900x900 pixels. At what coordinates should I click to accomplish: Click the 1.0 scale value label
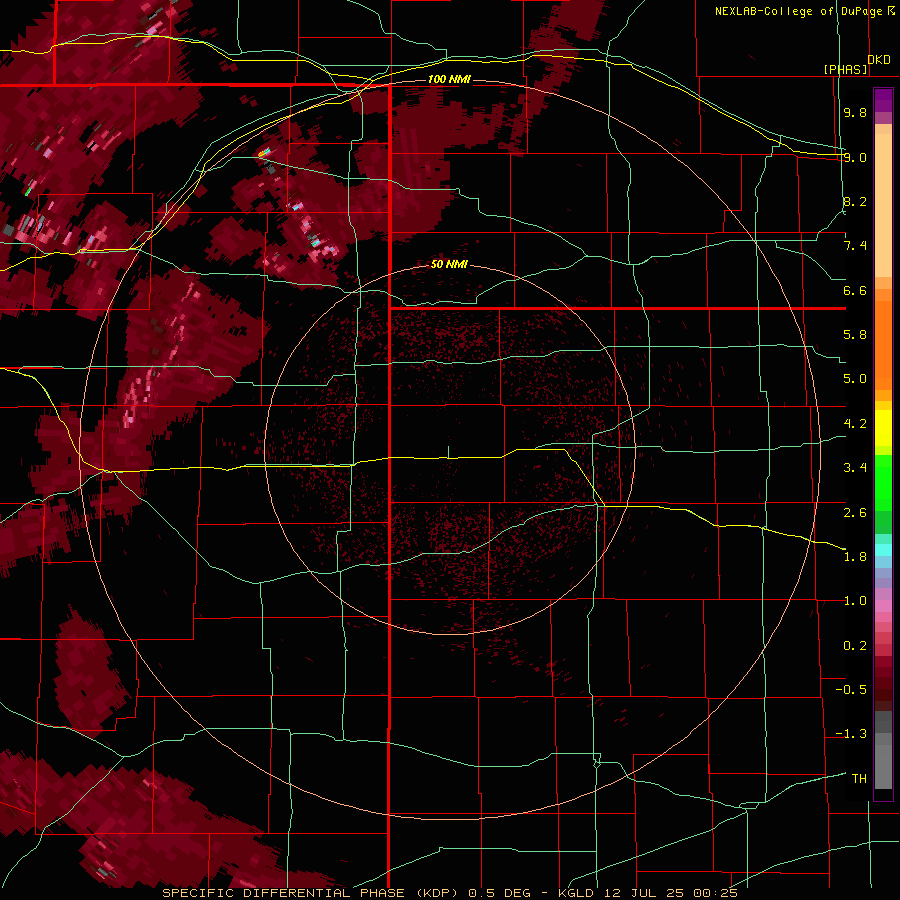click(855, 601)
